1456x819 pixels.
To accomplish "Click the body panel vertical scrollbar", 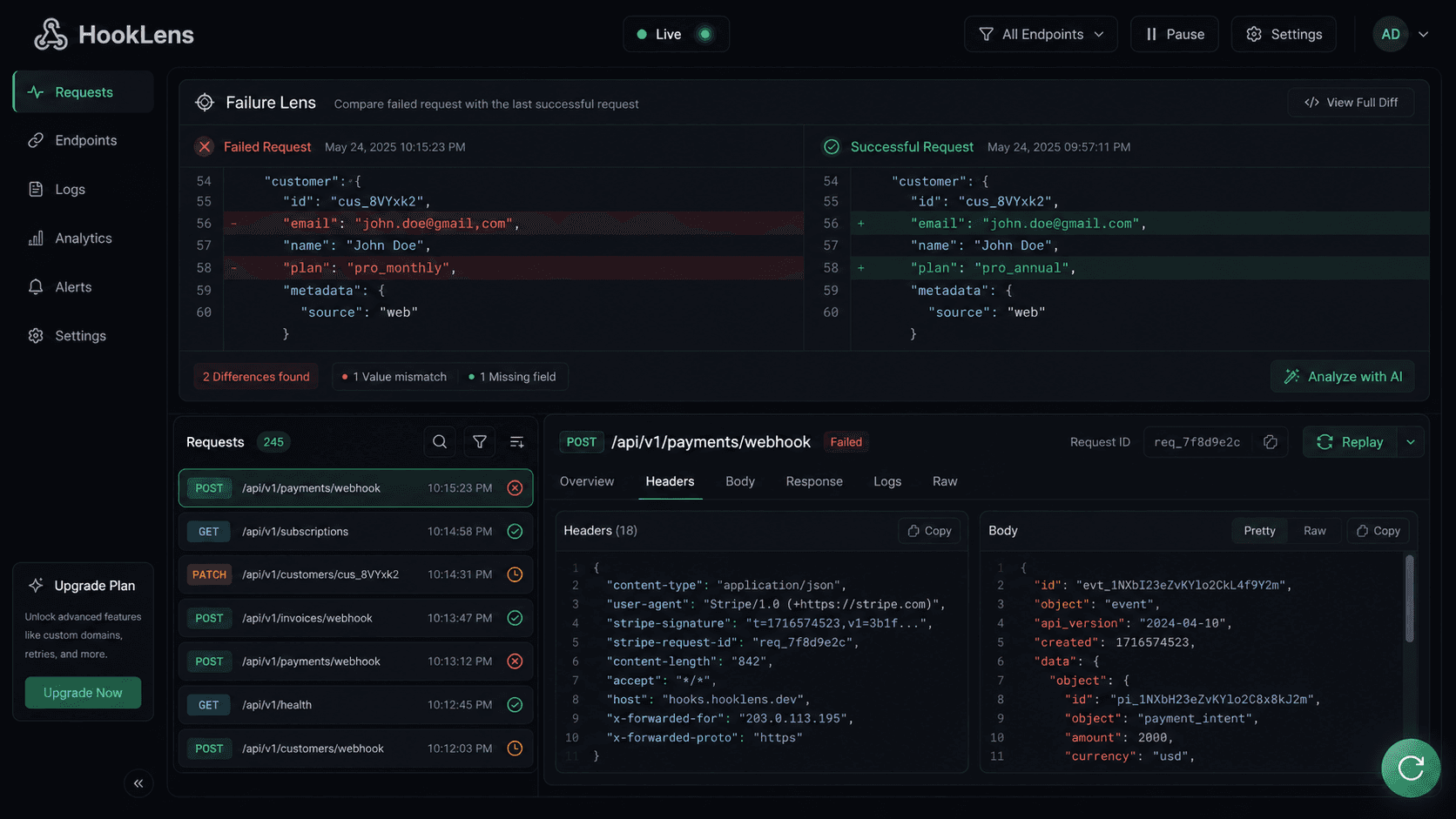I will click(1409, 599).
